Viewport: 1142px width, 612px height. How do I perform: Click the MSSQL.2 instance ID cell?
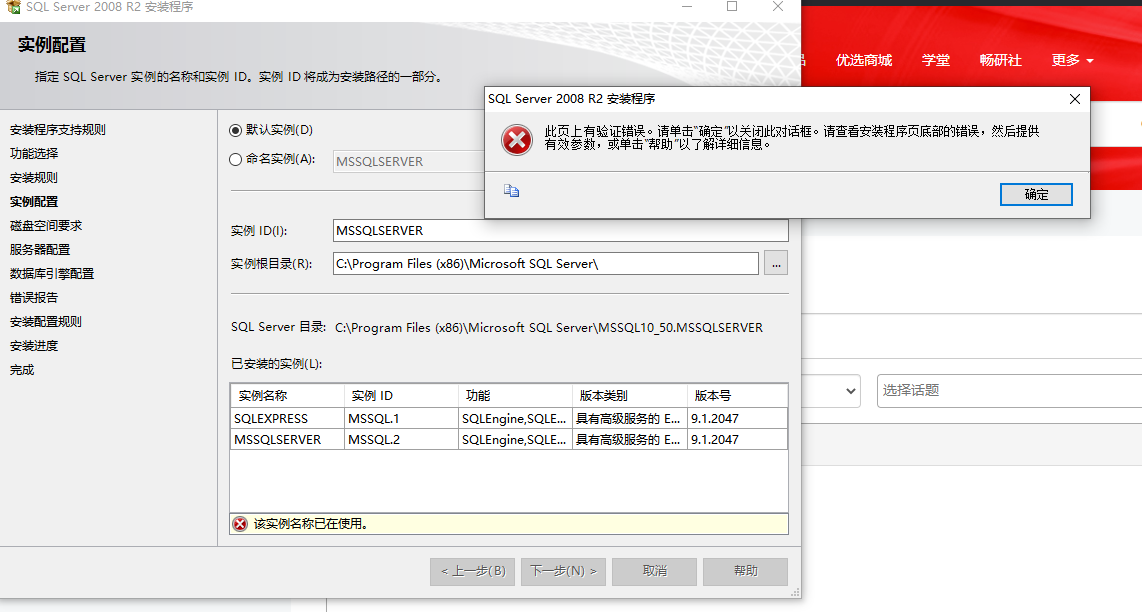[x=401, y=439]
